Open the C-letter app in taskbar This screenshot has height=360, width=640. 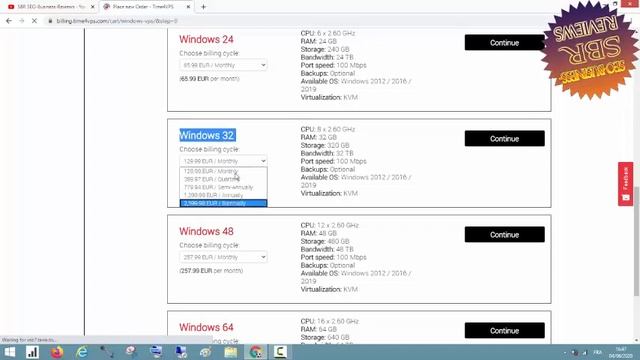(x=280, y=352)
